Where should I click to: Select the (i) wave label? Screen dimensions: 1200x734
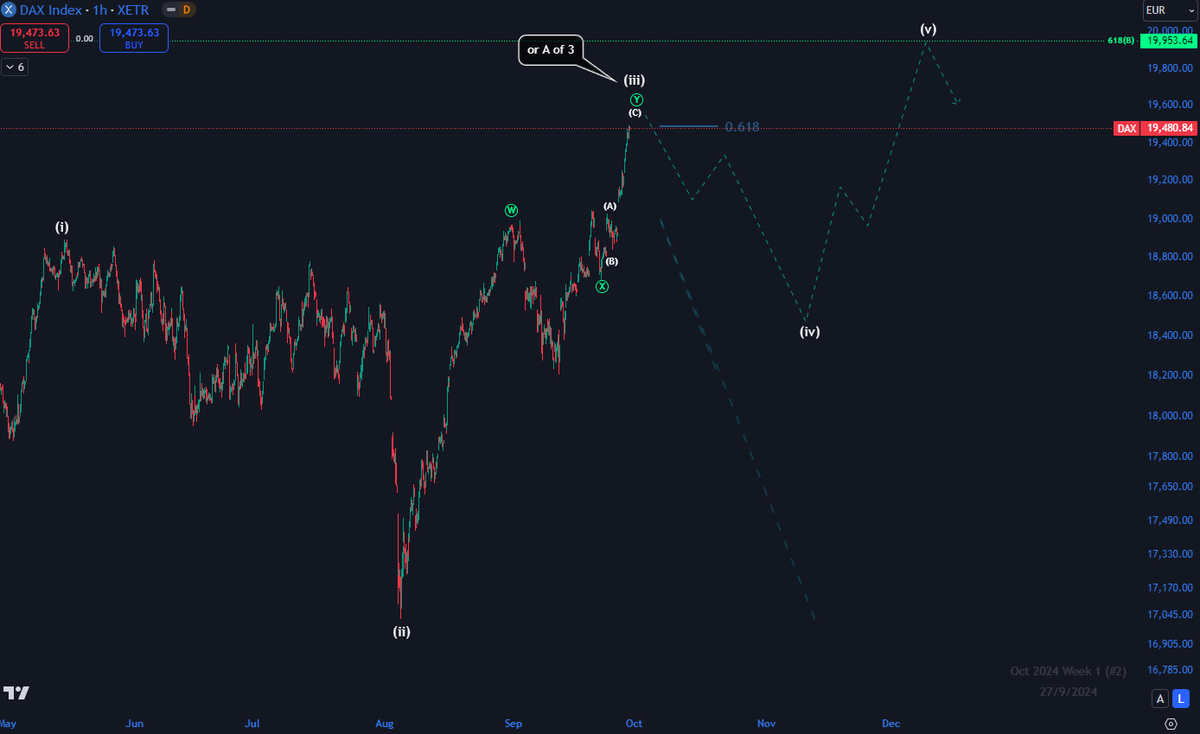[x=62, y=227]
